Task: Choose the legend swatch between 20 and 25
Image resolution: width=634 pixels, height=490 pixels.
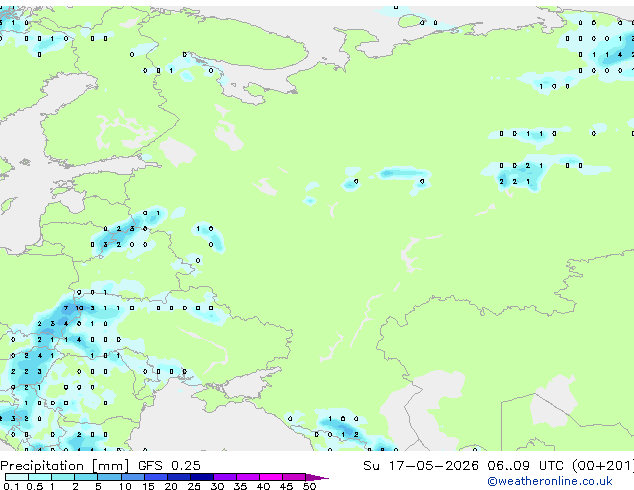Action: click(179, 477)
